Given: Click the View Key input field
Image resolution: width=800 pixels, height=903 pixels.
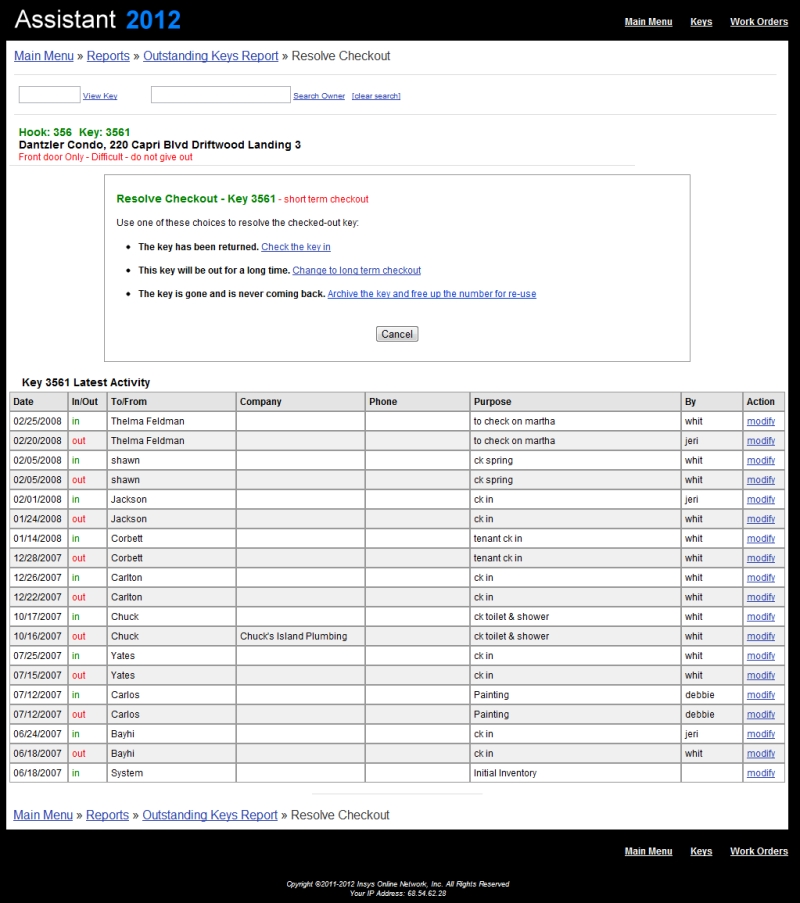Looking at the screenshot, I should [x=49, y=95].
